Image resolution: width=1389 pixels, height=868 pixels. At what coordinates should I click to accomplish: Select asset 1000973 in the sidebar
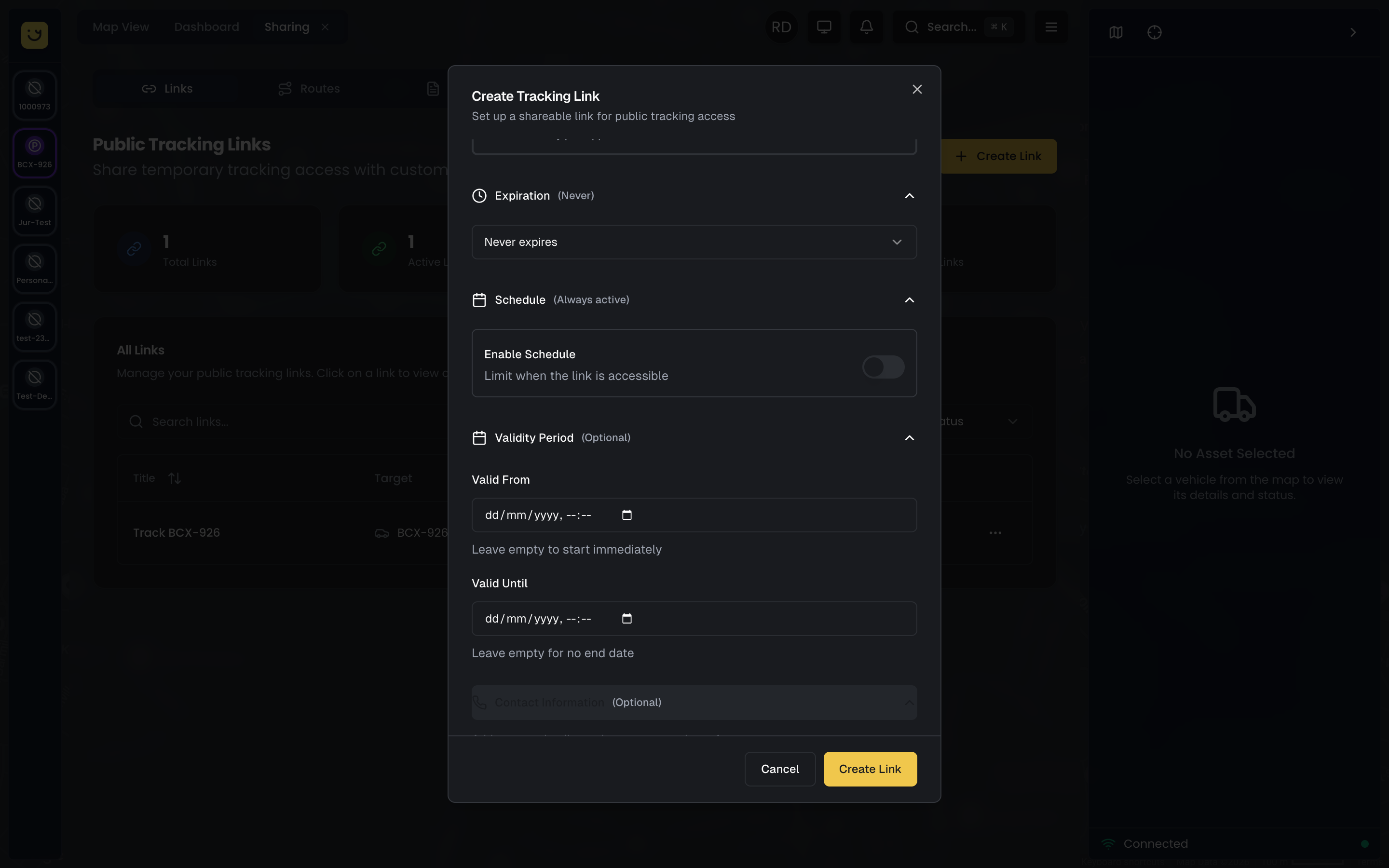tap(34, 95)
